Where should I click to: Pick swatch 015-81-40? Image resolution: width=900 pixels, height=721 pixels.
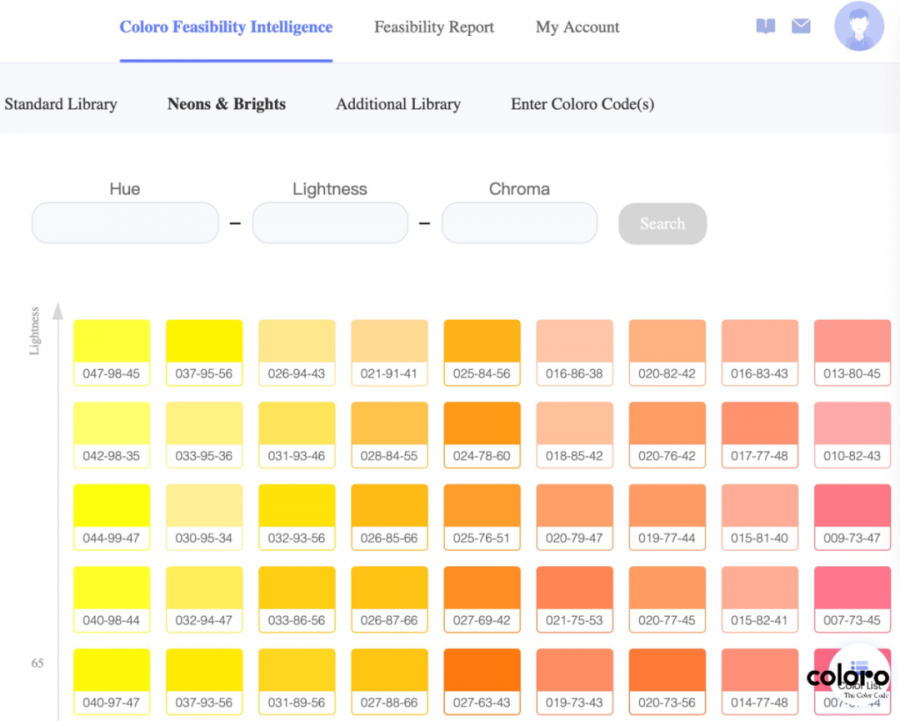click(760, 517)
